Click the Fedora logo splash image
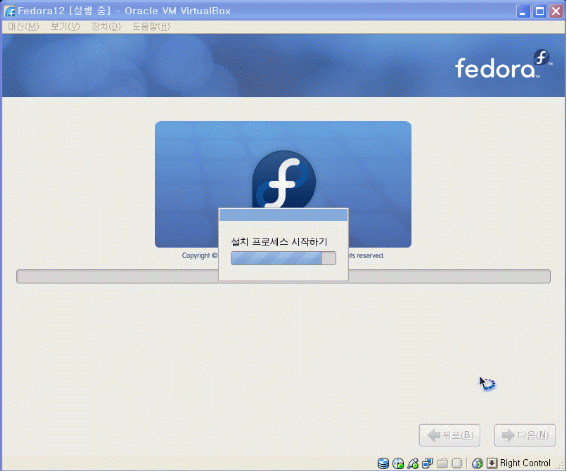The width and height of the screenshot is (567, 472). point(283,184)
